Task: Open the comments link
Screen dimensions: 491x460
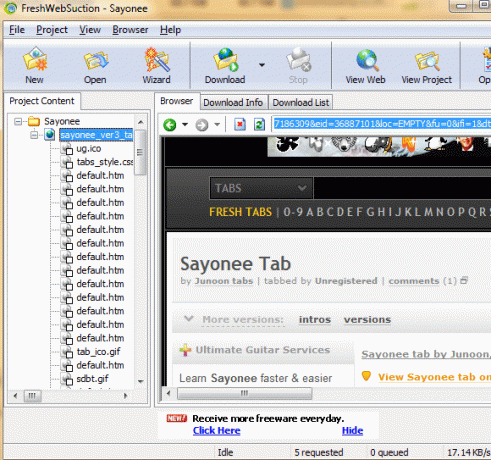Action: tap(414, 281)
